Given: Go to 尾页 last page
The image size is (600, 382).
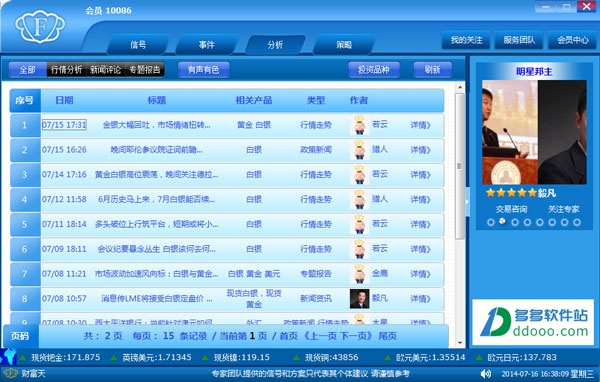Looking at the screenshot, I should point(387,336).
